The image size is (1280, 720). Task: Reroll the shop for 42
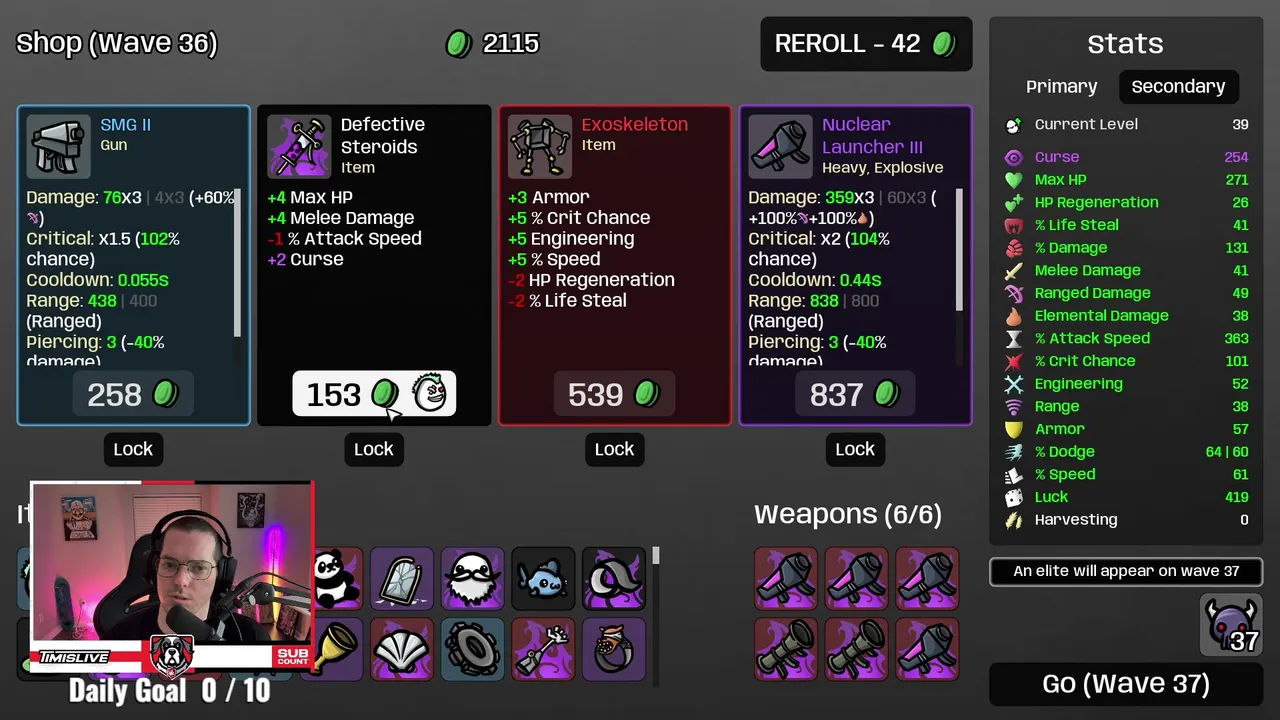tap(866, 44)
